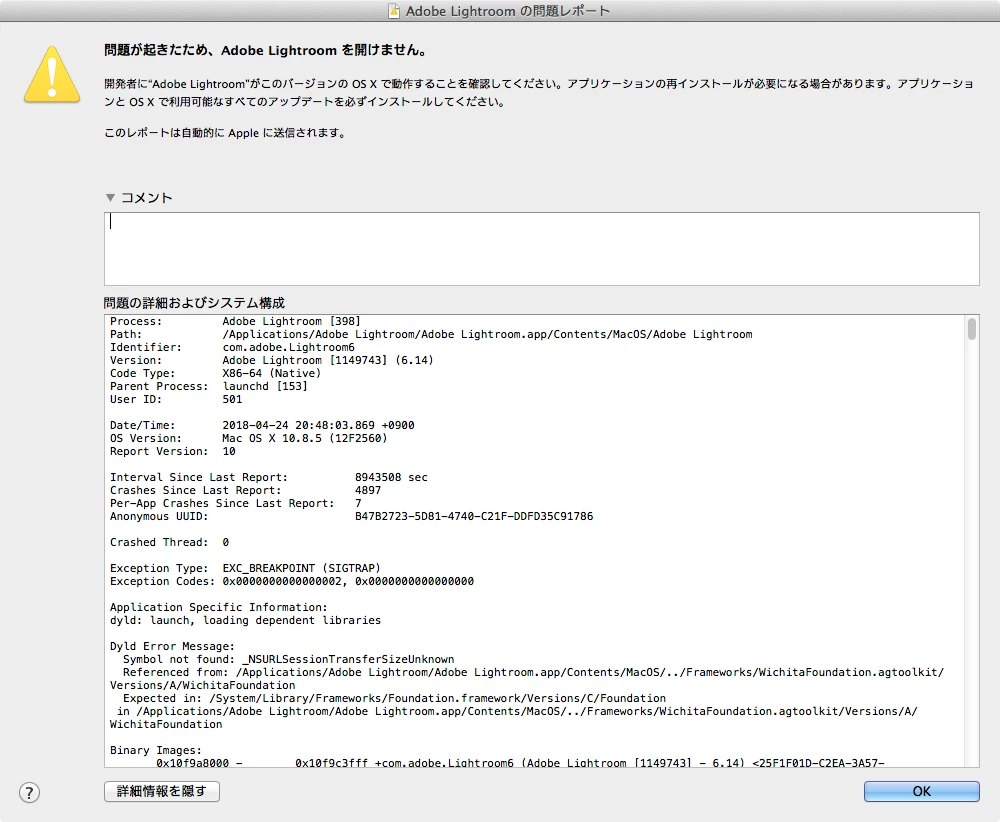Collapse the コメント disclosure triangle

coord(110,198)
